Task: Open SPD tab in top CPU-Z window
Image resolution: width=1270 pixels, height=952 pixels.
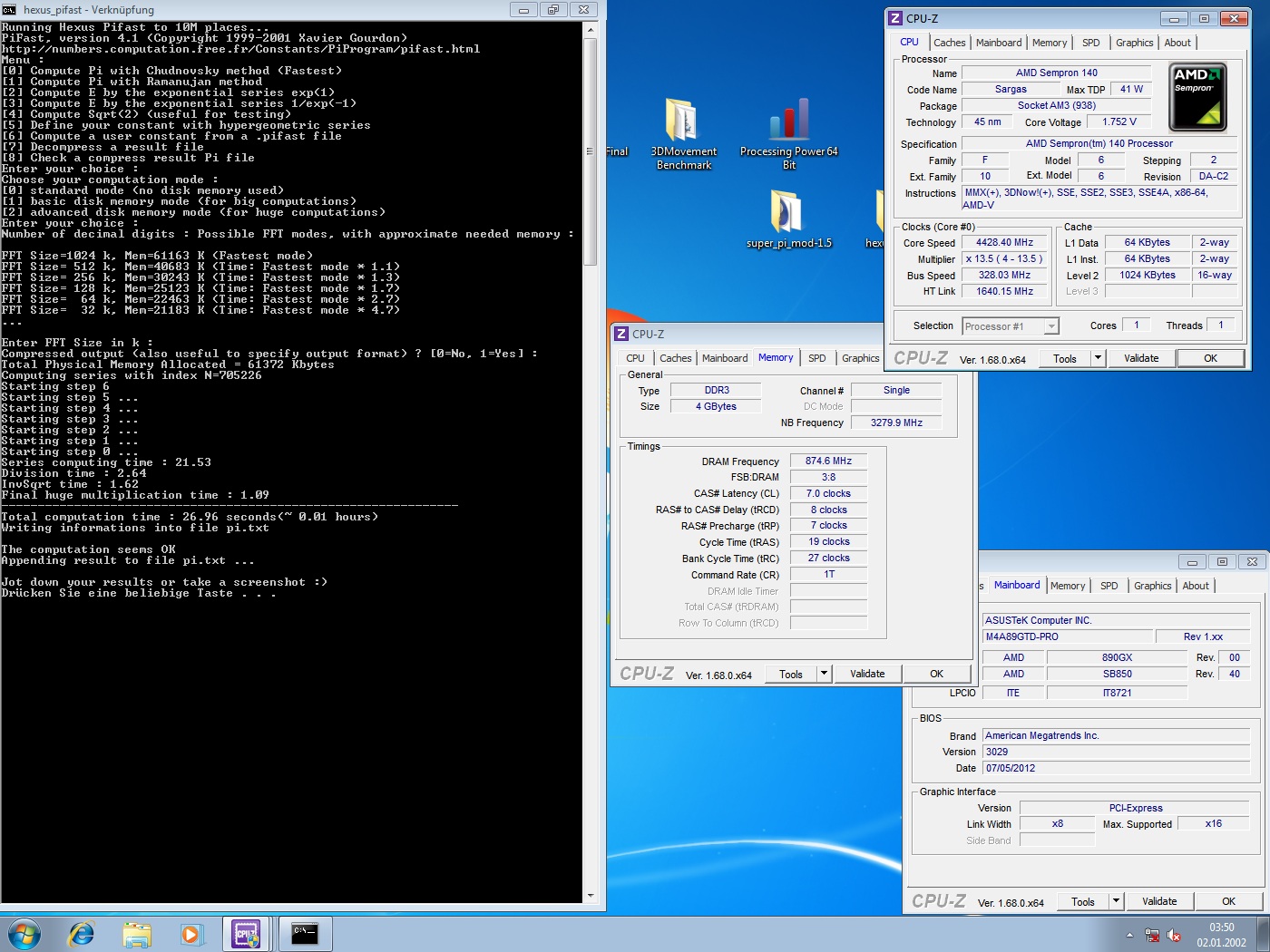Action: pyautogui.click(x=1091, y=43)
